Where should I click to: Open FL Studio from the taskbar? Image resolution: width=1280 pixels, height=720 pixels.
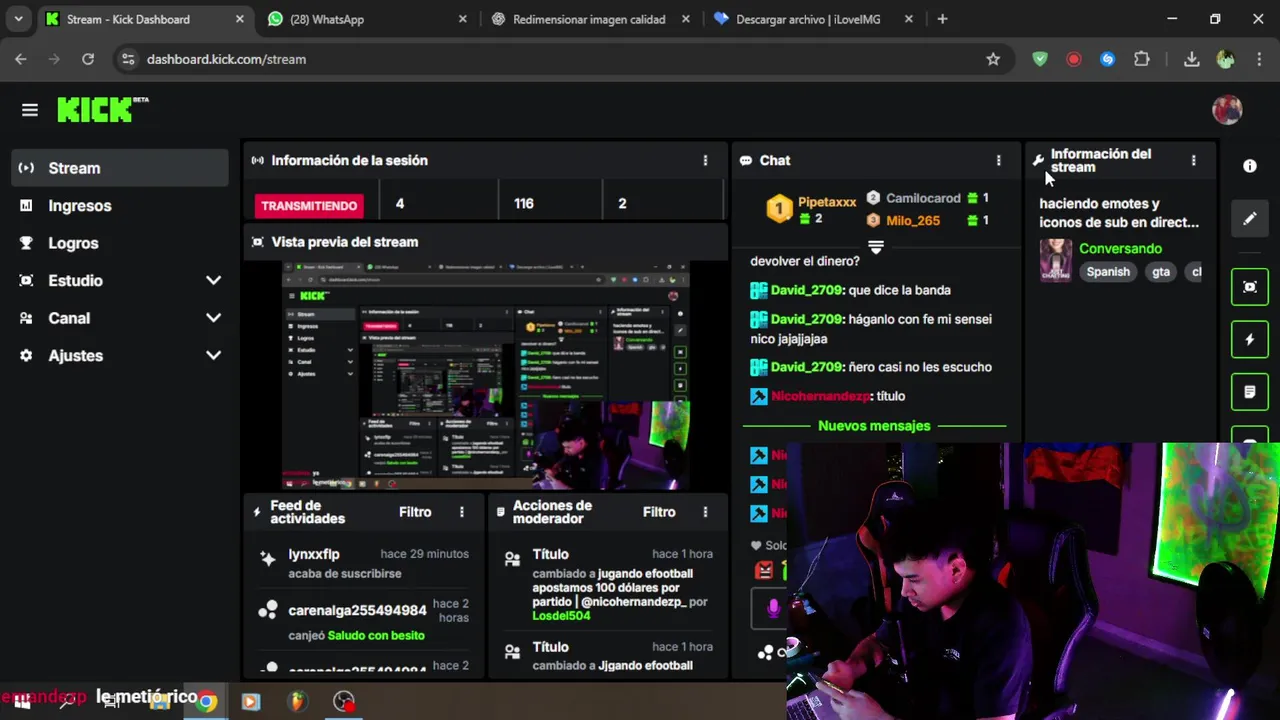[298, 702]
